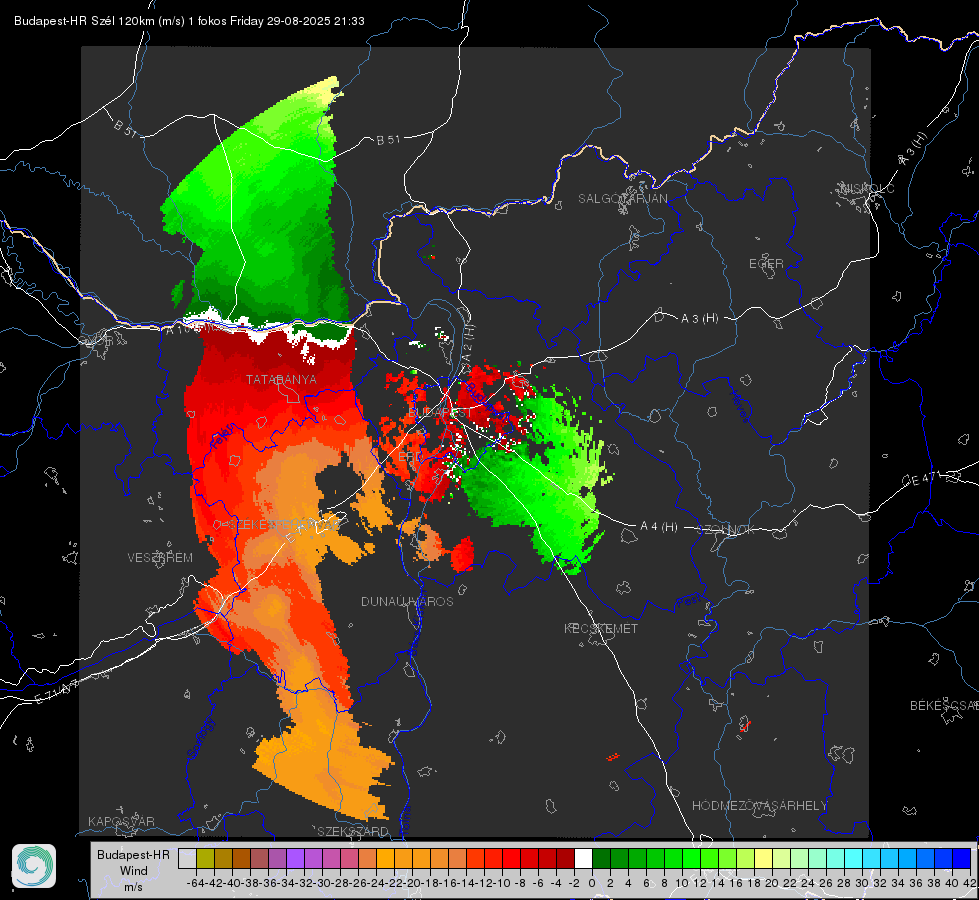Screen dimensions: 979x900
Task: Click the B 51 label east of green echo
Action: 388,140
